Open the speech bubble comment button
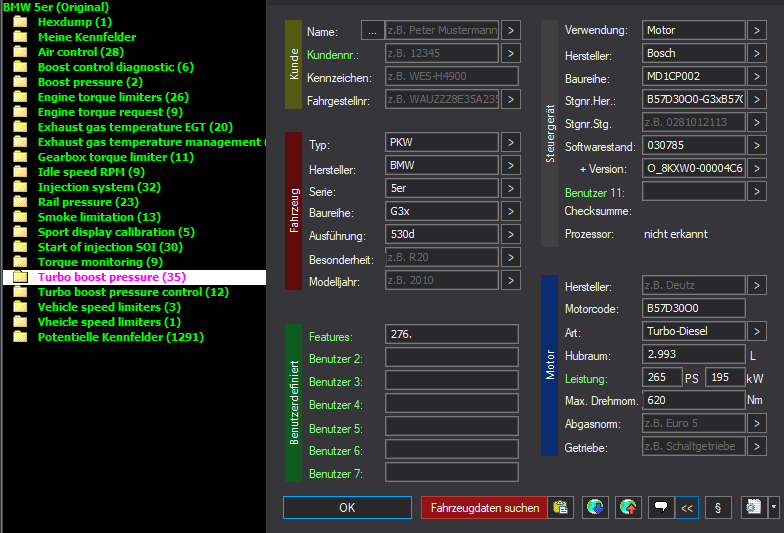Screen dimensions: 784x533 click(661, 508)
